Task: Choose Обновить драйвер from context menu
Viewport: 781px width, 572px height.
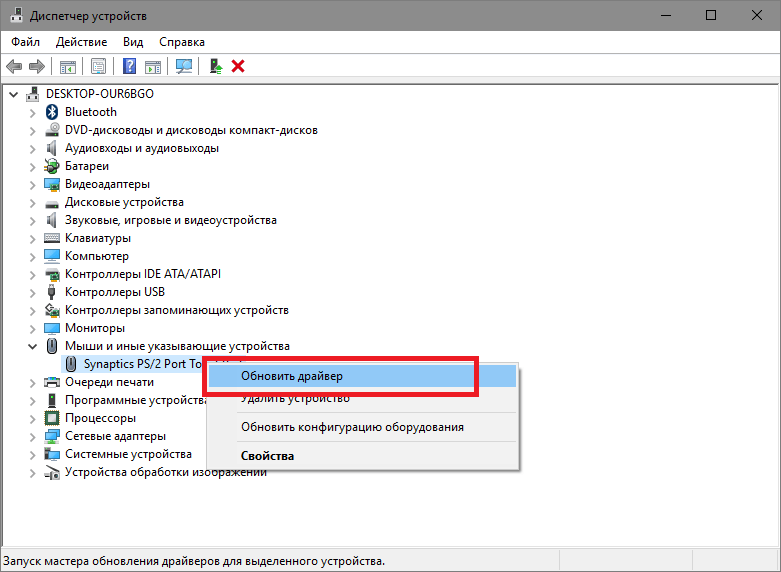Action: (x=362, y=376)
